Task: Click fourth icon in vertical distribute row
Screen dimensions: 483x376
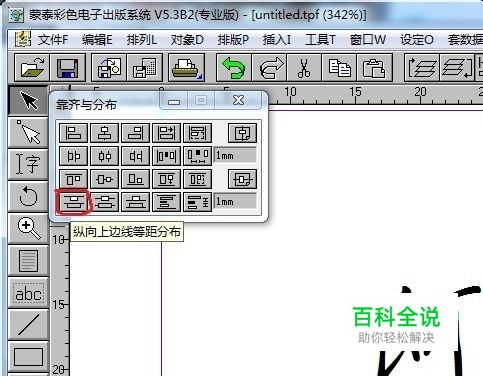Action: (166, 202)
